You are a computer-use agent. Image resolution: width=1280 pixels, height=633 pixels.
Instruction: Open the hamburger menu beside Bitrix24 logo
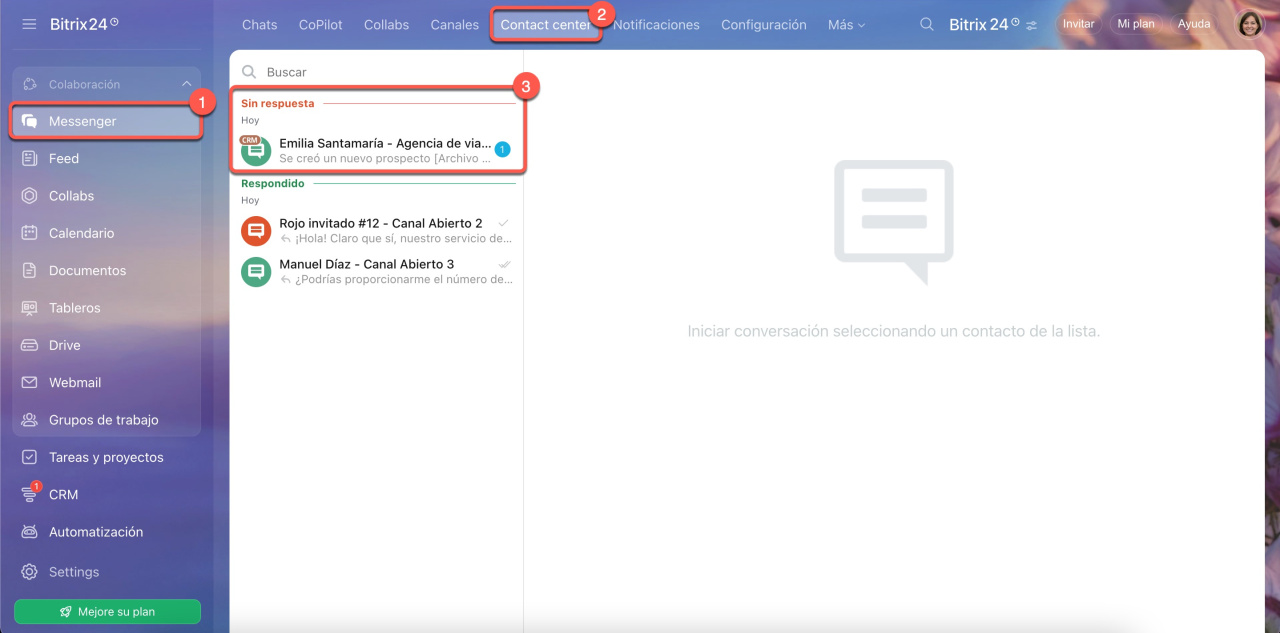[x=29, y=23]
